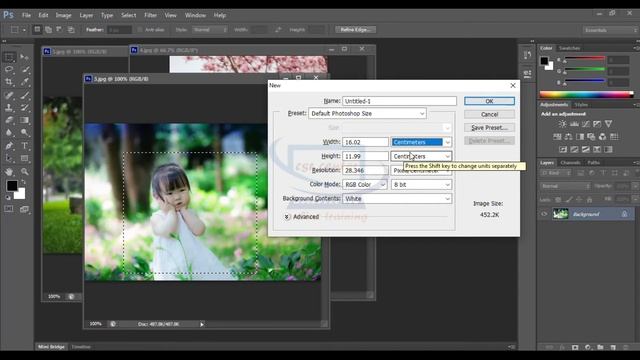Select the Move tool
The image size is (640, 360).
(24, 58)
